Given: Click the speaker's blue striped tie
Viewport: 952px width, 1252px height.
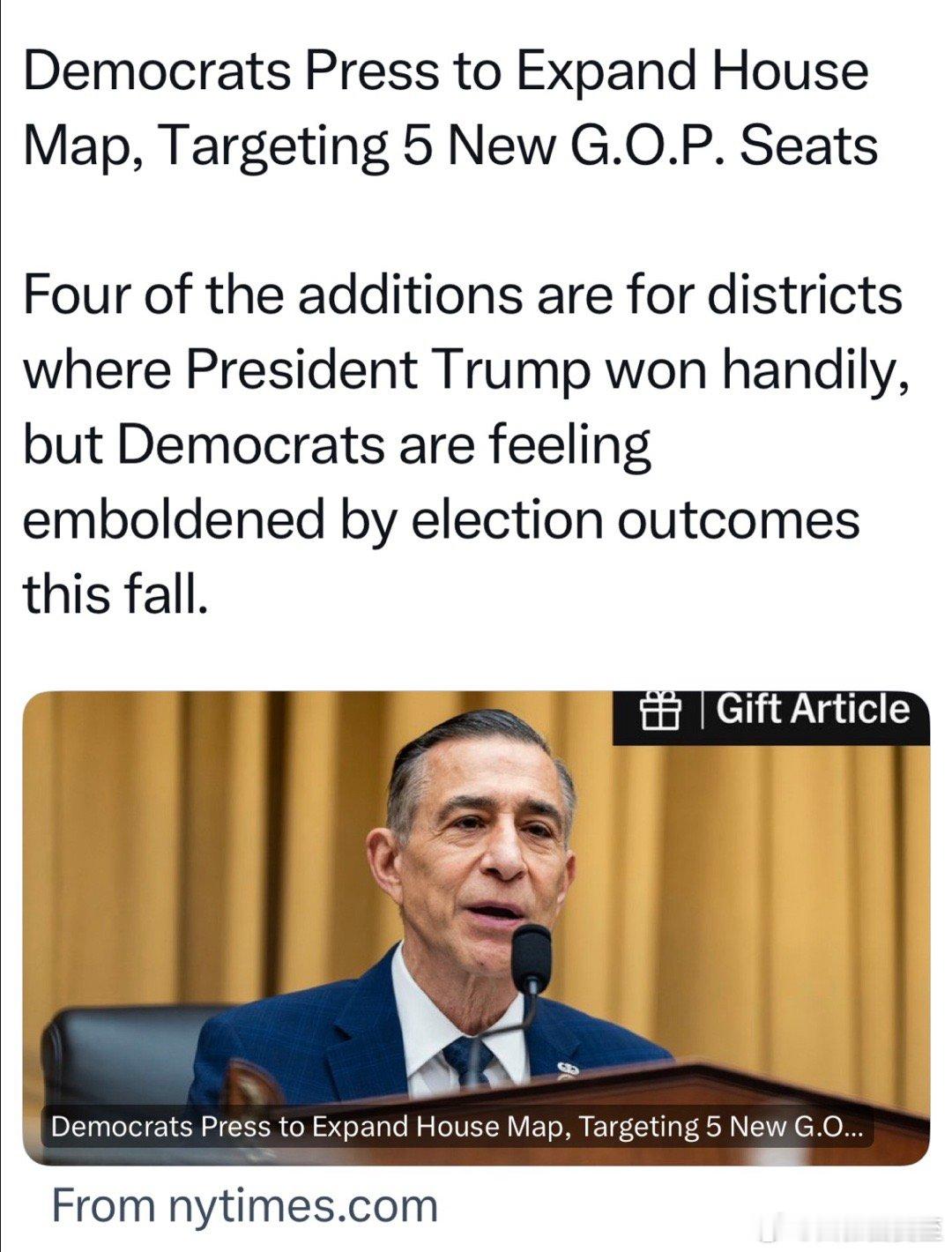Looking at the screenshot, I should (x=467, y=1059).
